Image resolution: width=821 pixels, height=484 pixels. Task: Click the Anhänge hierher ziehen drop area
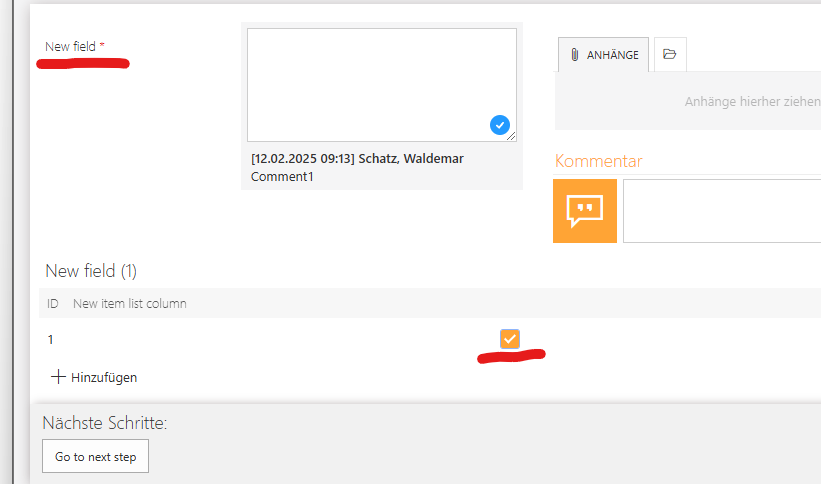[687, 101]
